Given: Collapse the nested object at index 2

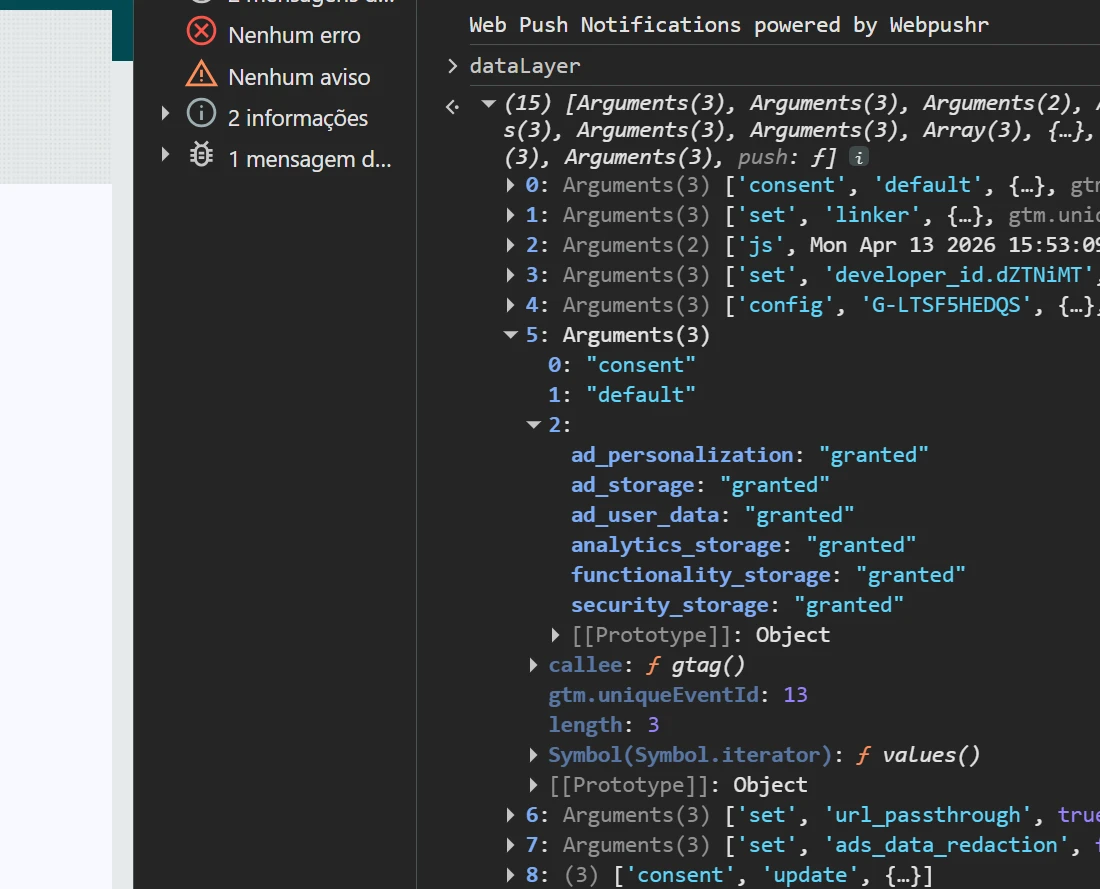Looking at the screenshot, I should [x=534, y=425].
